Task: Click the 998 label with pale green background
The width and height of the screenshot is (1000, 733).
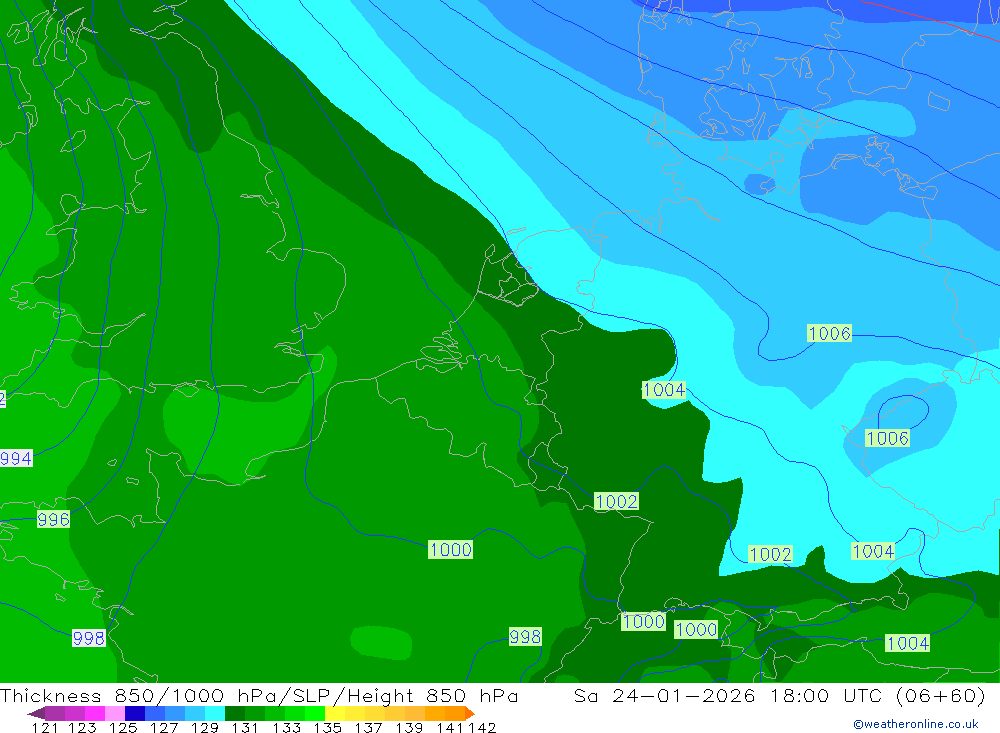Action: (x=525, y=636)
